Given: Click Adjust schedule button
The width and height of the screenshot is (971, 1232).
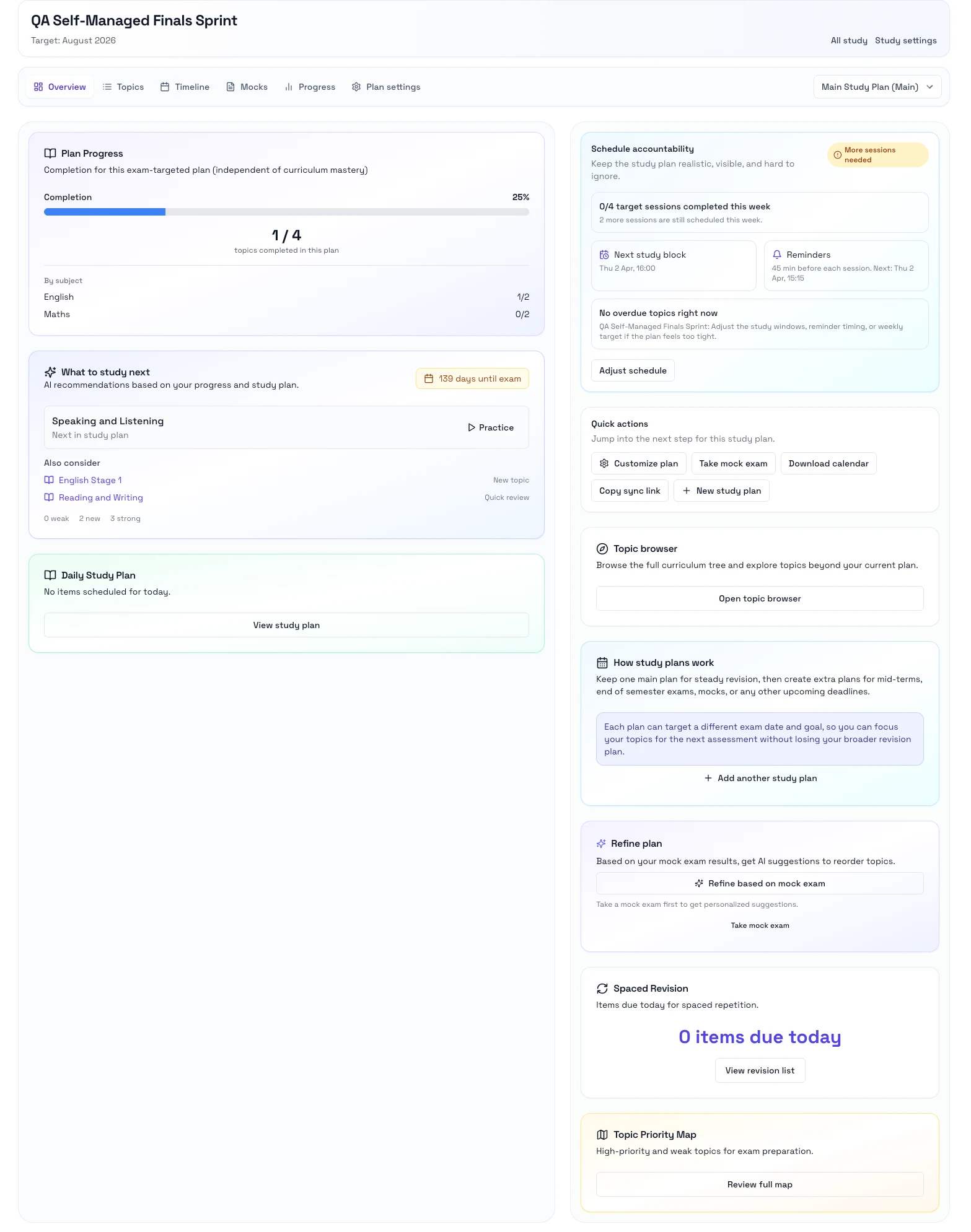Looking at the screenshot, I should 633,370.
